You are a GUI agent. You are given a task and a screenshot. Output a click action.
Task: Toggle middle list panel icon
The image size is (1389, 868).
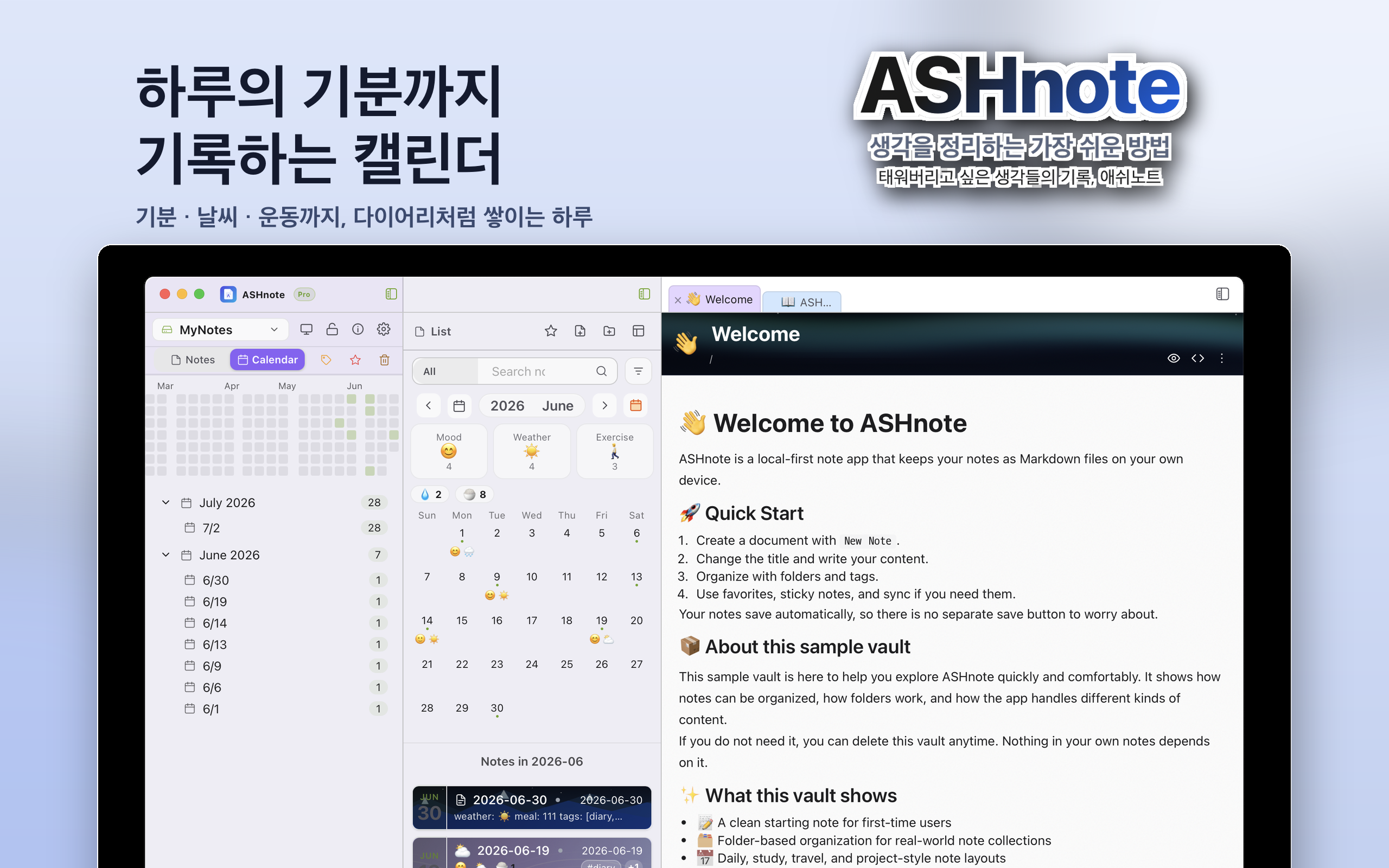point(644,294)
